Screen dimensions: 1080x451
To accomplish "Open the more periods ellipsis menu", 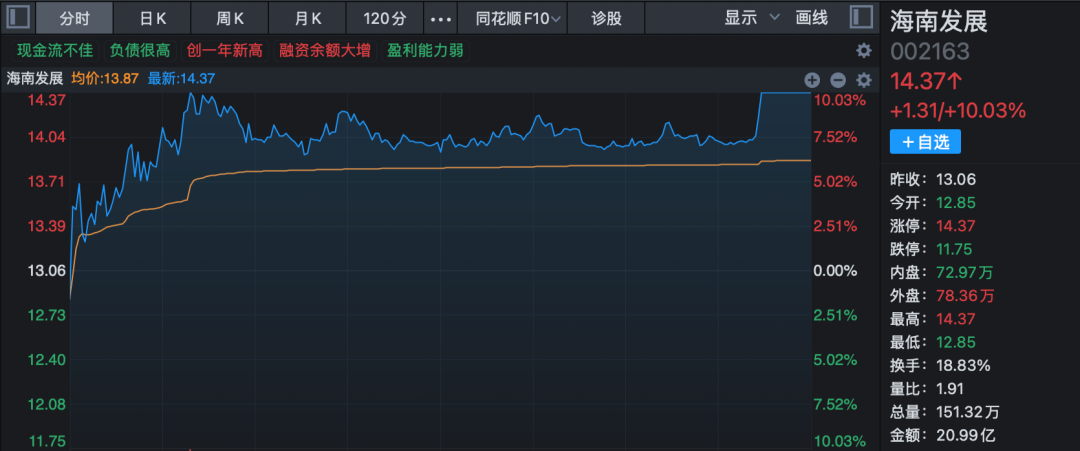I will (x=440, y=19).
